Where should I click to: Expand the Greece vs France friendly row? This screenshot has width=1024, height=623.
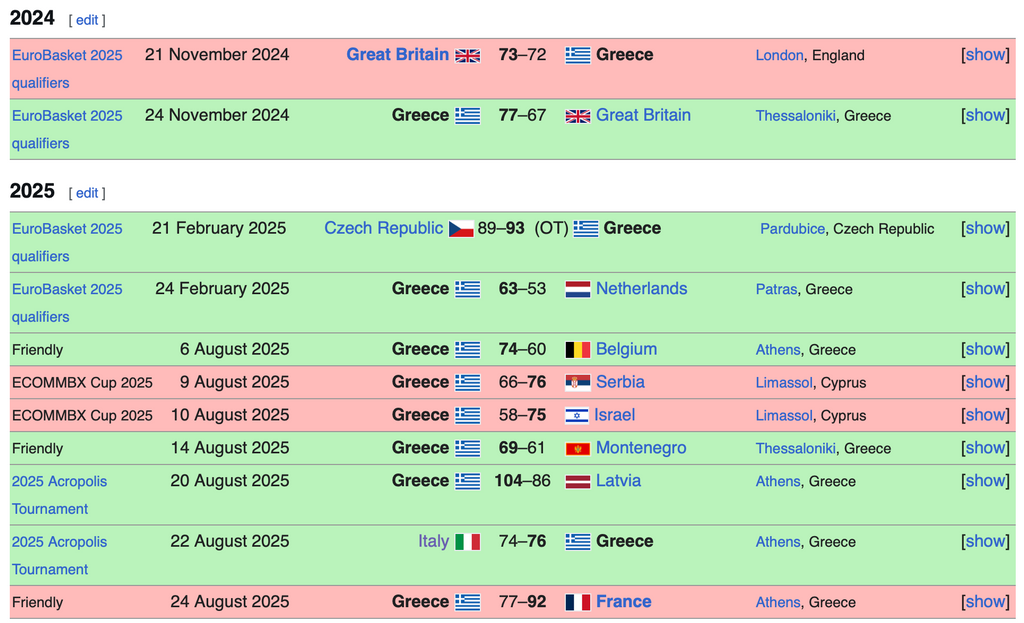985,601
